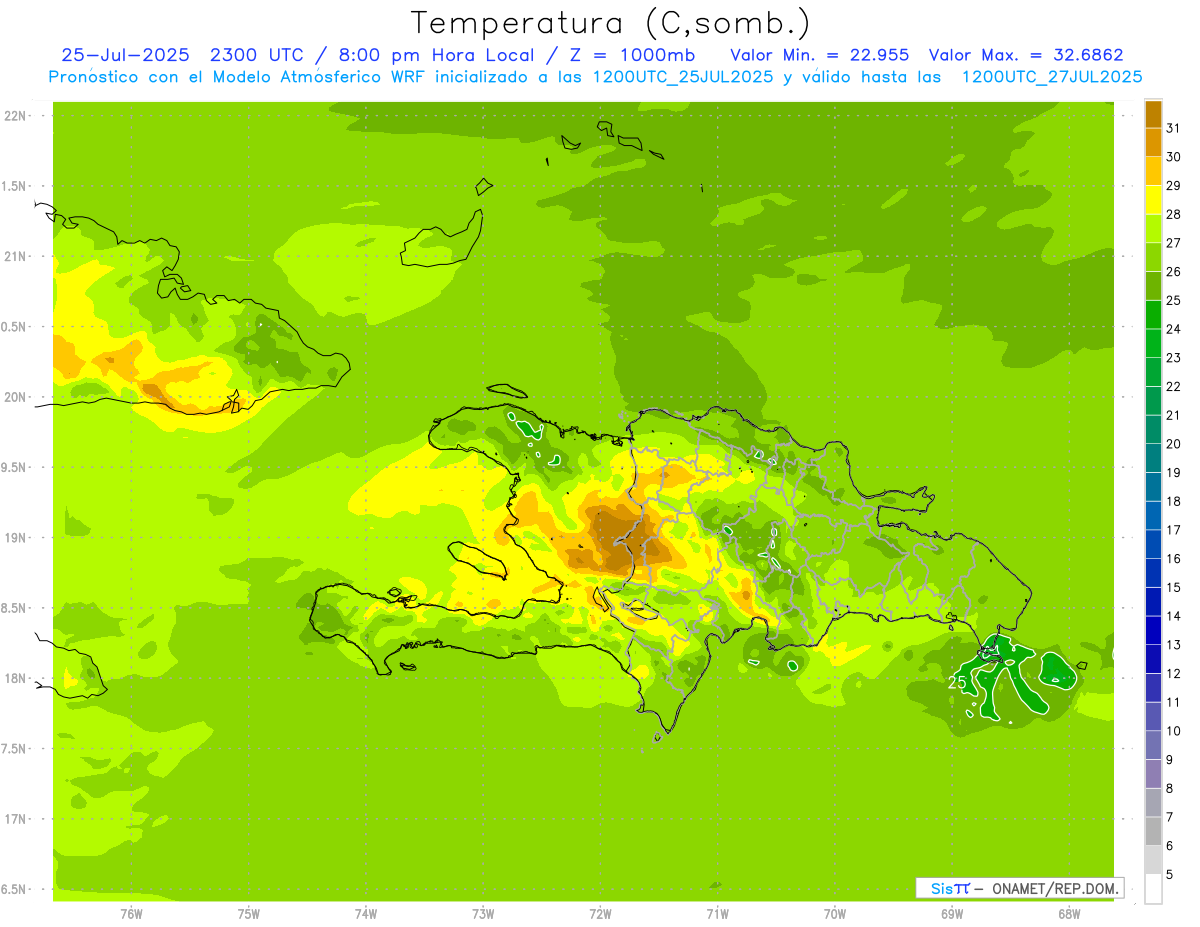This screenshot has height=927, width=1200.
Task: Select the gray swatch between 6 and 7
Action: (1153, 832)
